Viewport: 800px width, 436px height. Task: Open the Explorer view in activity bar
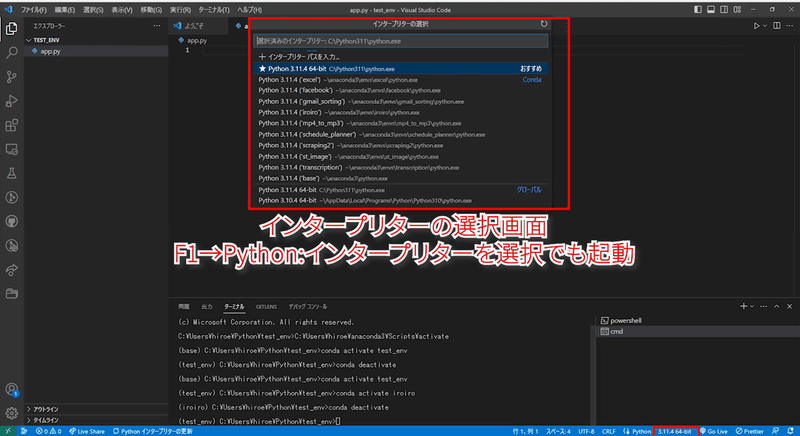pyautogui.click(x=11, y=29)
